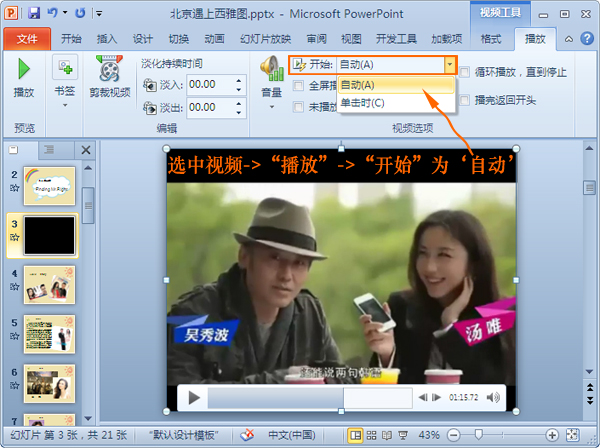Step video forward one frame
The height and width of the screenshot is (448, 600).
tap(436, 398)
